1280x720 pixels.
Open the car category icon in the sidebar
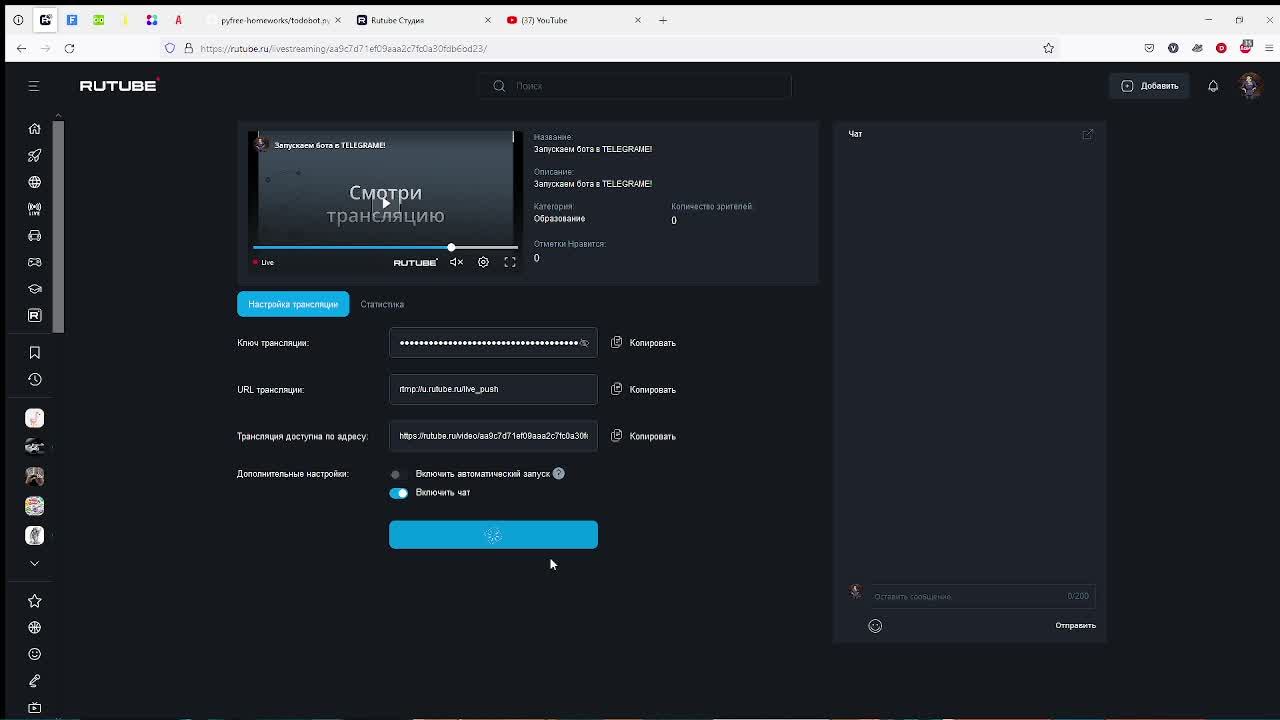pos(34,236)
